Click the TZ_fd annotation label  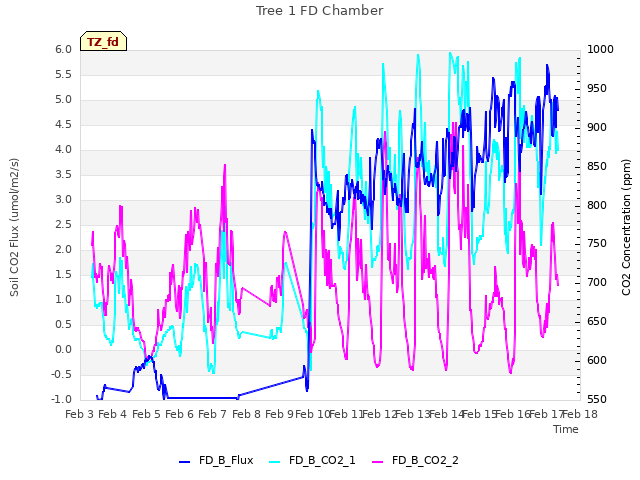pyautogui.click(x=103, y=42)
